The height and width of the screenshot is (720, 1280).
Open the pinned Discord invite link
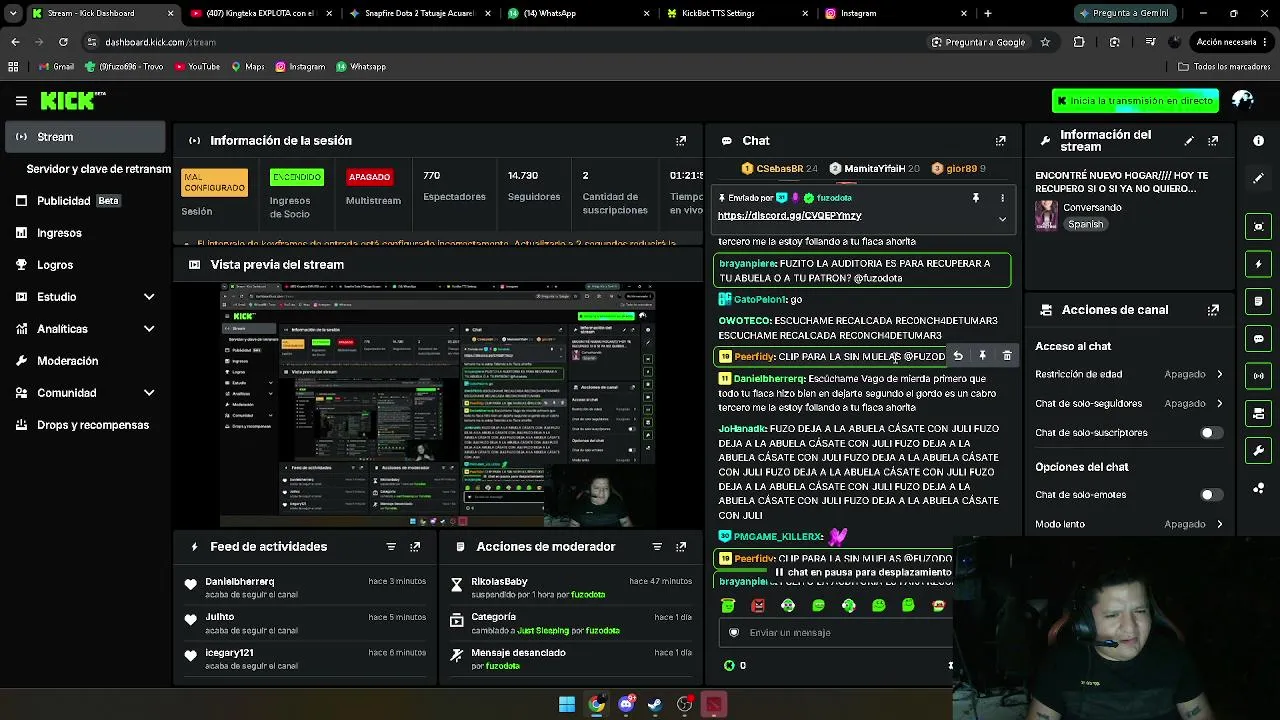789,216
